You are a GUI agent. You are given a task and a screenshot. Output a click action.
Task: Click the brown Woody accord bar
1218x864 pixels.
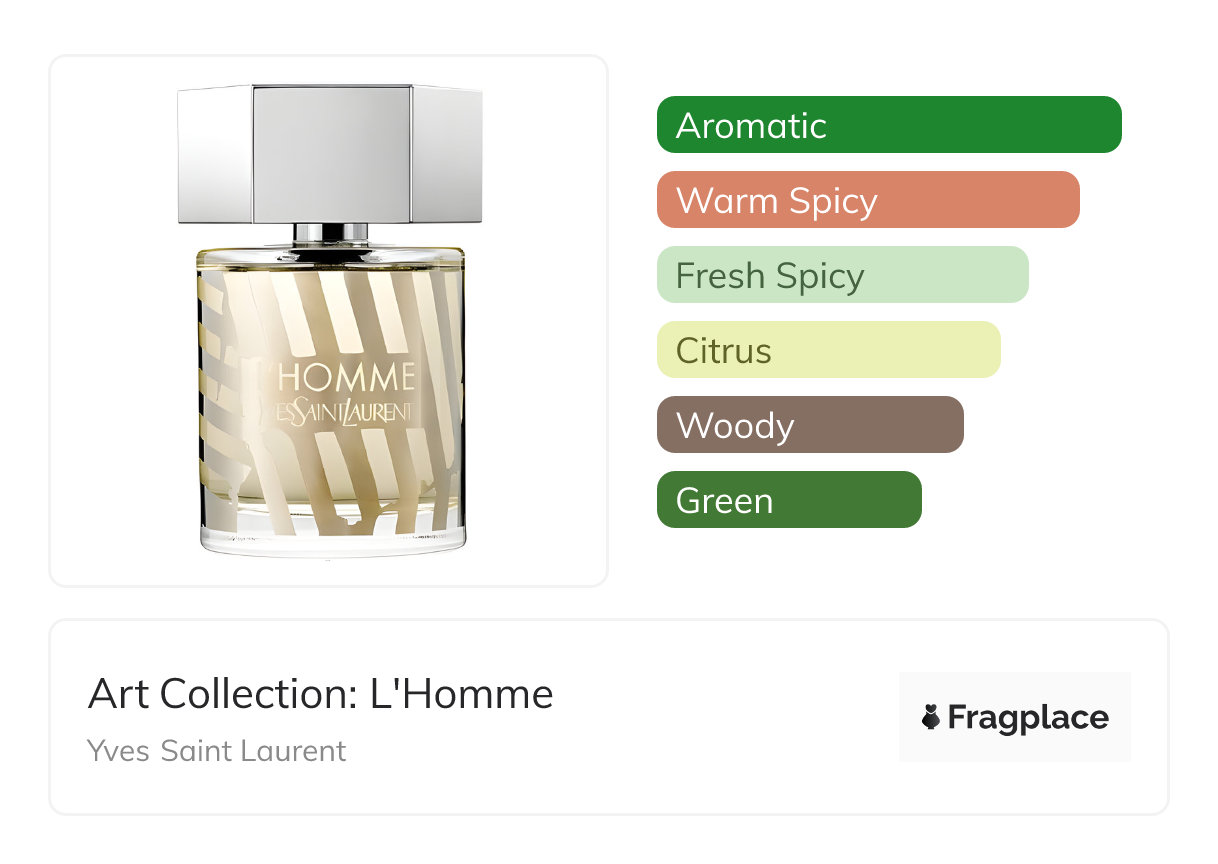click(810, 425)
